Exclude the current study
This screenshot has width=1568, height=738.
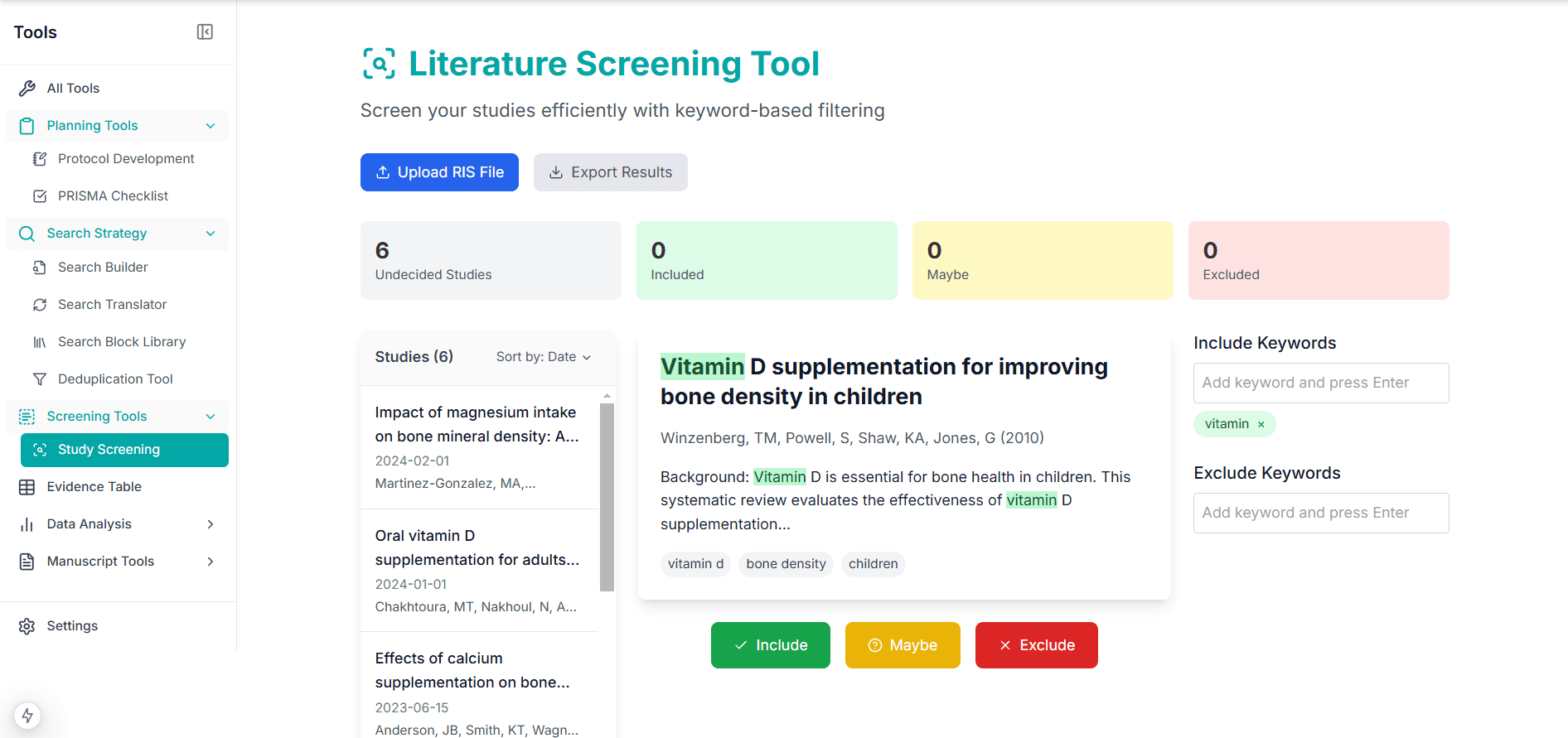pyautogui.click(x=1036, y=645)
